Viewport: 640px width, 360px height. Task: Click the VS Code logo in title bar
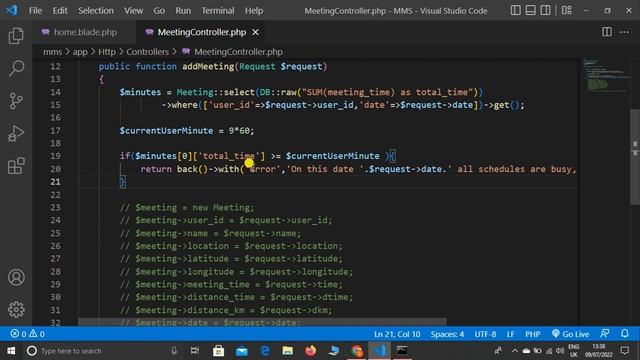[x=12, y=10]
